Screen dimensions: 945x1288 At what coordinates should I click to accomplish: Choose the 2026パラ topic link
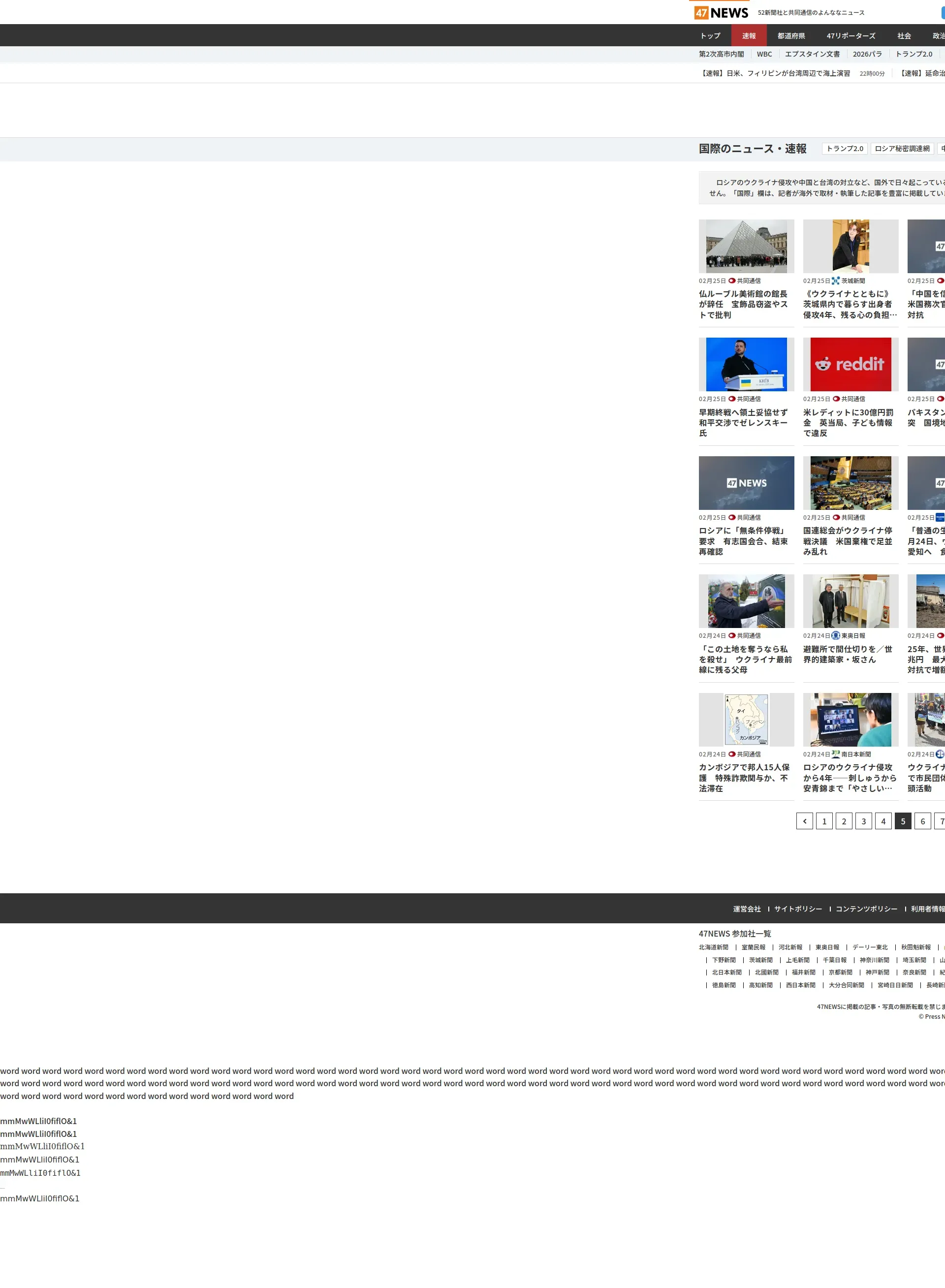pyautogui.click(x=867, y=54)
